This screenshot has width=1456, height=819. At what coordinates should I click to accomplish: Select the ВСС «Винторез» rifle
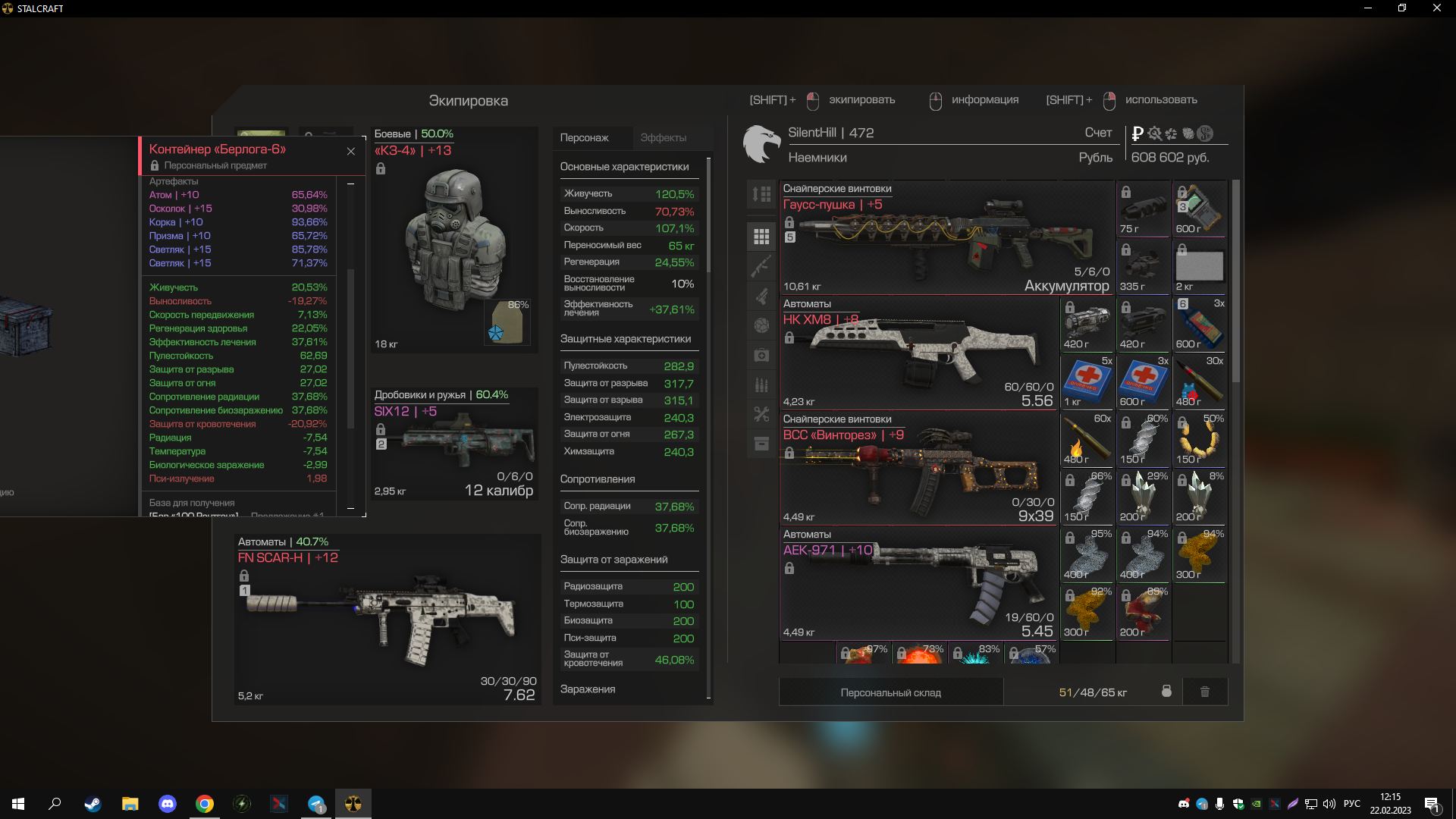point(919,468)
